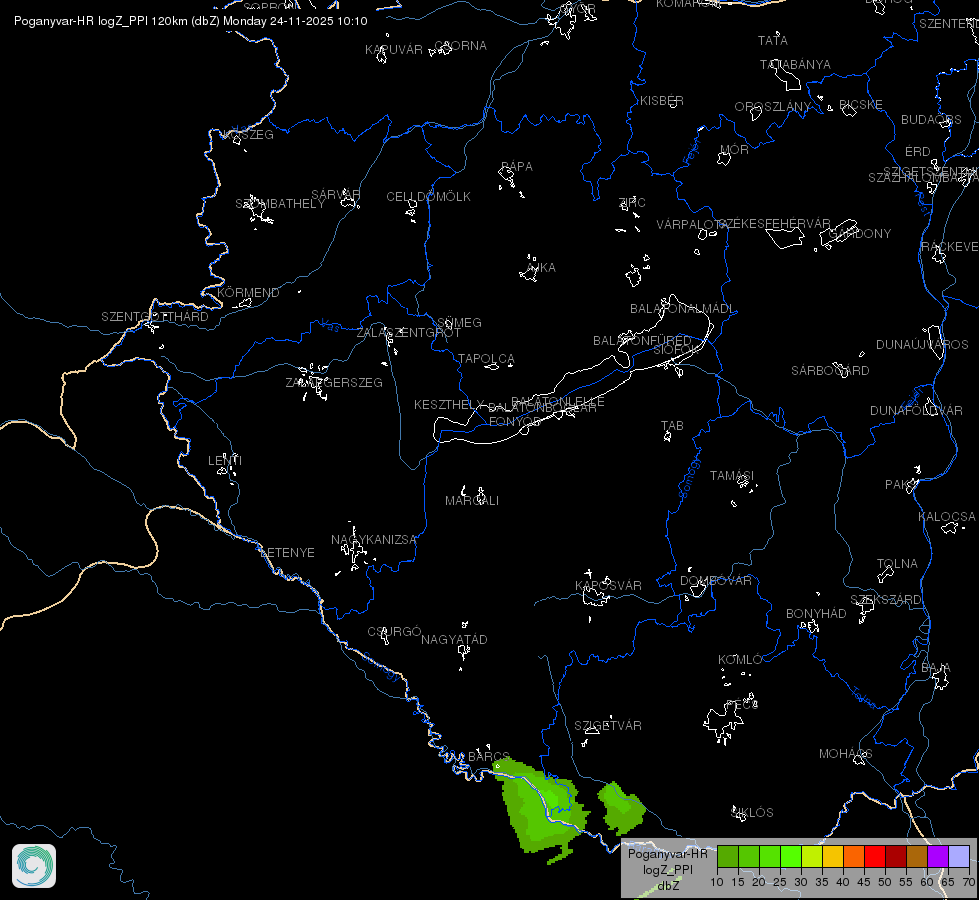Click the MÓR town label
The width and height of the screenshot is (979, 900).
(x=734, y=150)
